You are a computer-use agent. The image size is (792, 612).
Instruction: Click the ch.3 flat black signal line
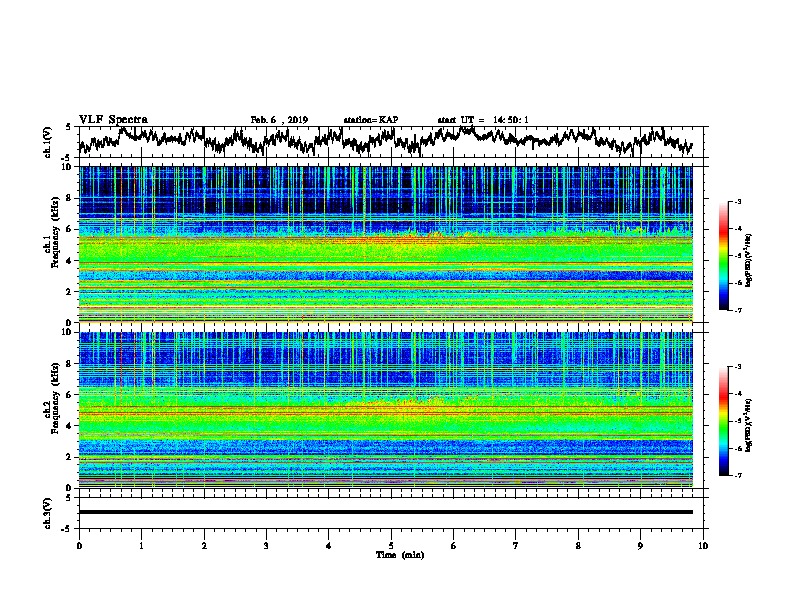385,512
